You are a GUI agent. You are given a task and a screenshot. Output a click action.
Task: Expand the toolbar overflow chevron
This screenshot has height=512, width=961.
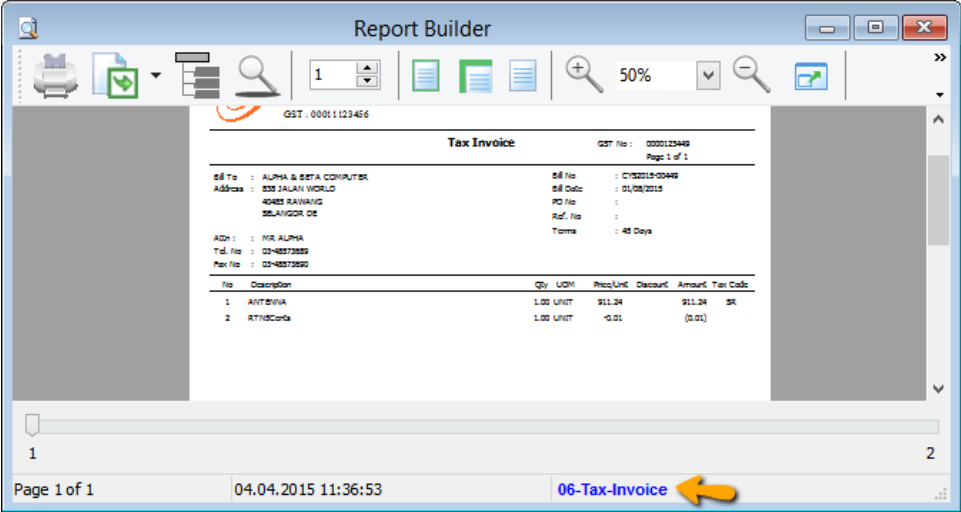[940, 58]
